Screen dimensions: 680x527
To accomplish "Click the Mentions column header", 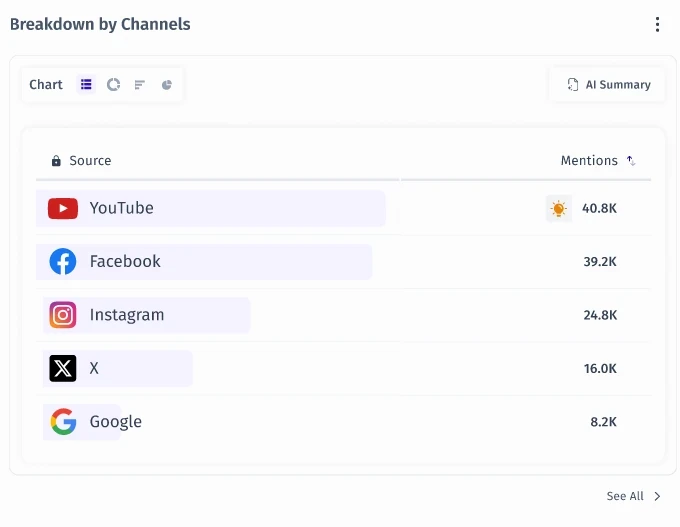I will click(x=589, y=160).
